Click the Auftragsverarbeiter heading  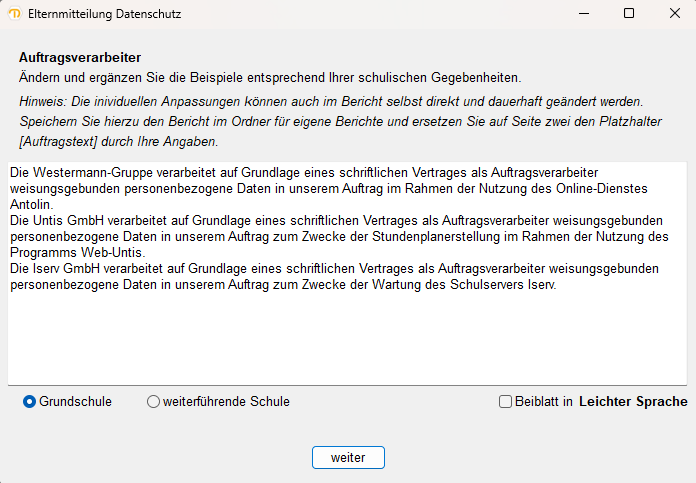click(x=80, y=58)
